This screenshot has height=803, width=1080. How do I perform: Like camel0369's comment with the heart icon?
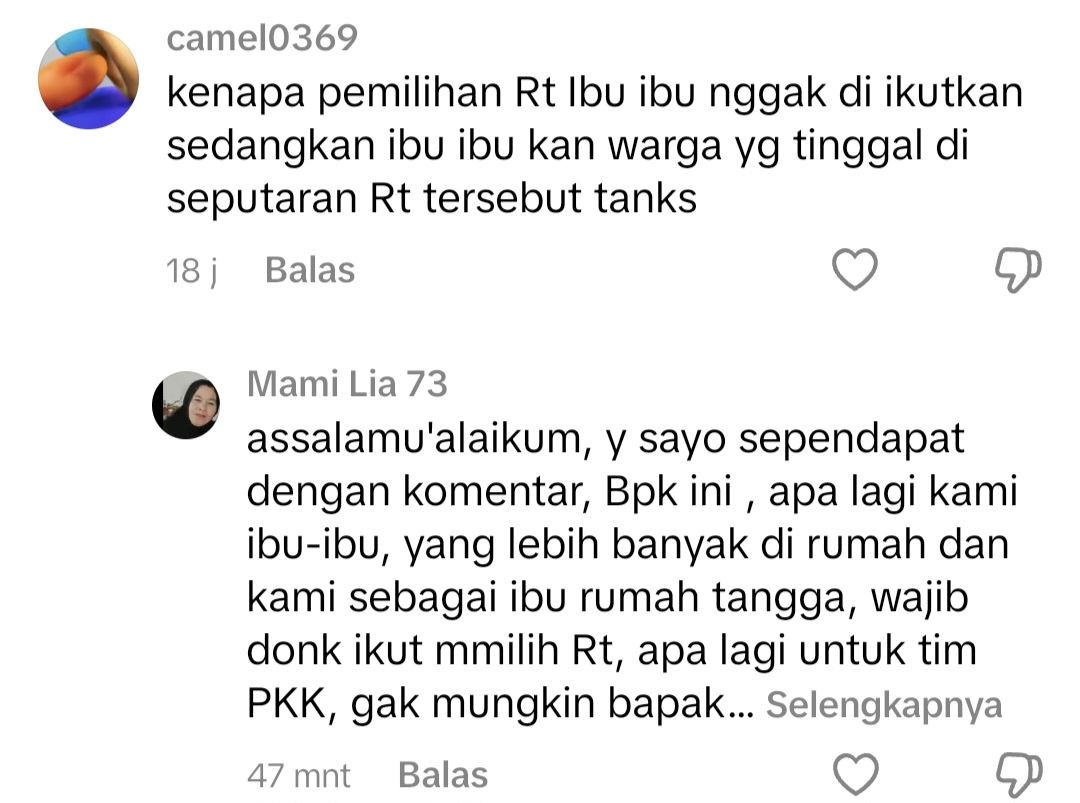pyautogui.click(x=855, y=269)
